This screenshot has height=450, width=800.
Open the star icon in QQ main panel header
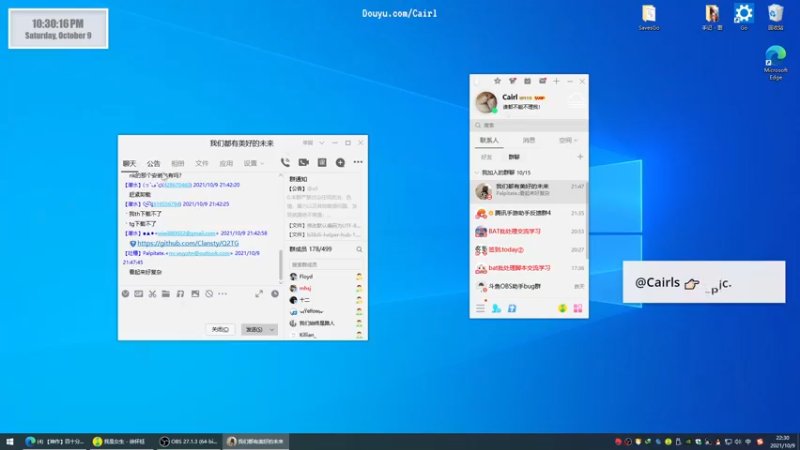(497, 81)
